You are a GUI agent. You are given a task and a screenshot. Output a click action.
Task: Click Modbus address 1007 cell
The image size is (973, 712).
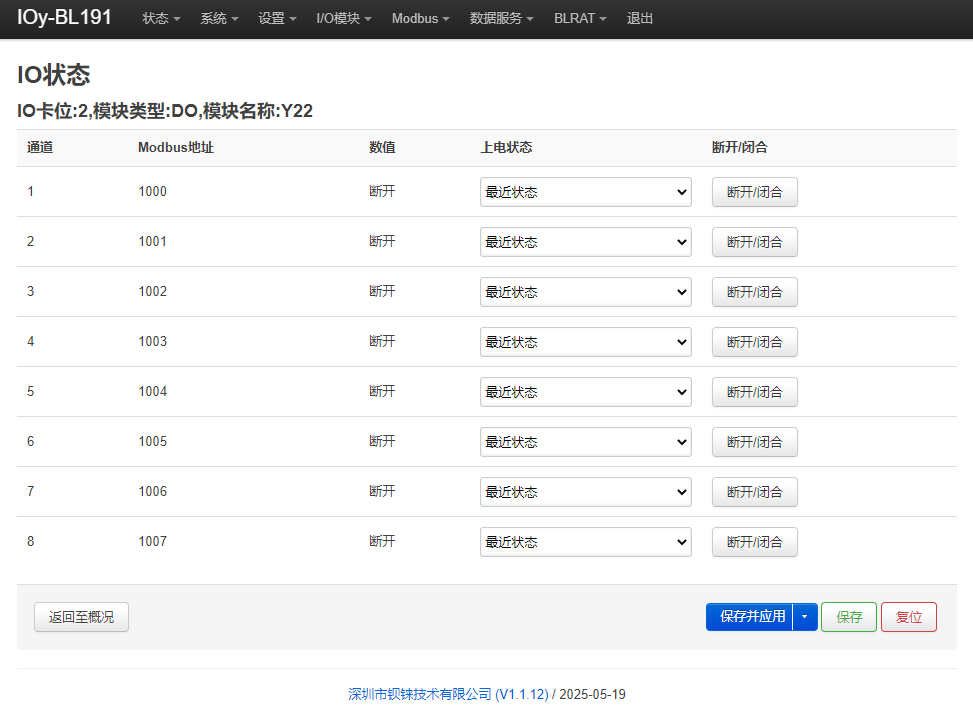pyautogui.click(x=153, y=541)
